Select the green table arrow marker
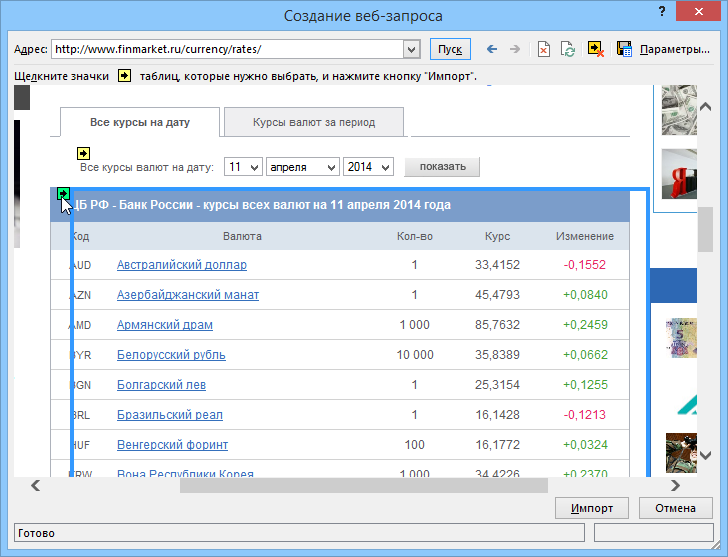Screen dimensions: 728x557 (63, 193)
